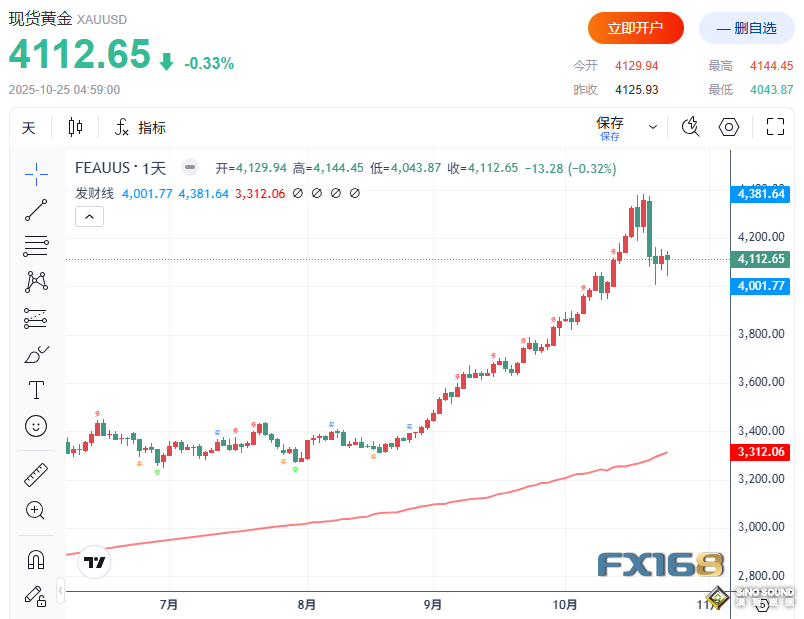The image size is (804, 619).
Task: Click the orange 立即开户 button
Action: click(635, 28)
